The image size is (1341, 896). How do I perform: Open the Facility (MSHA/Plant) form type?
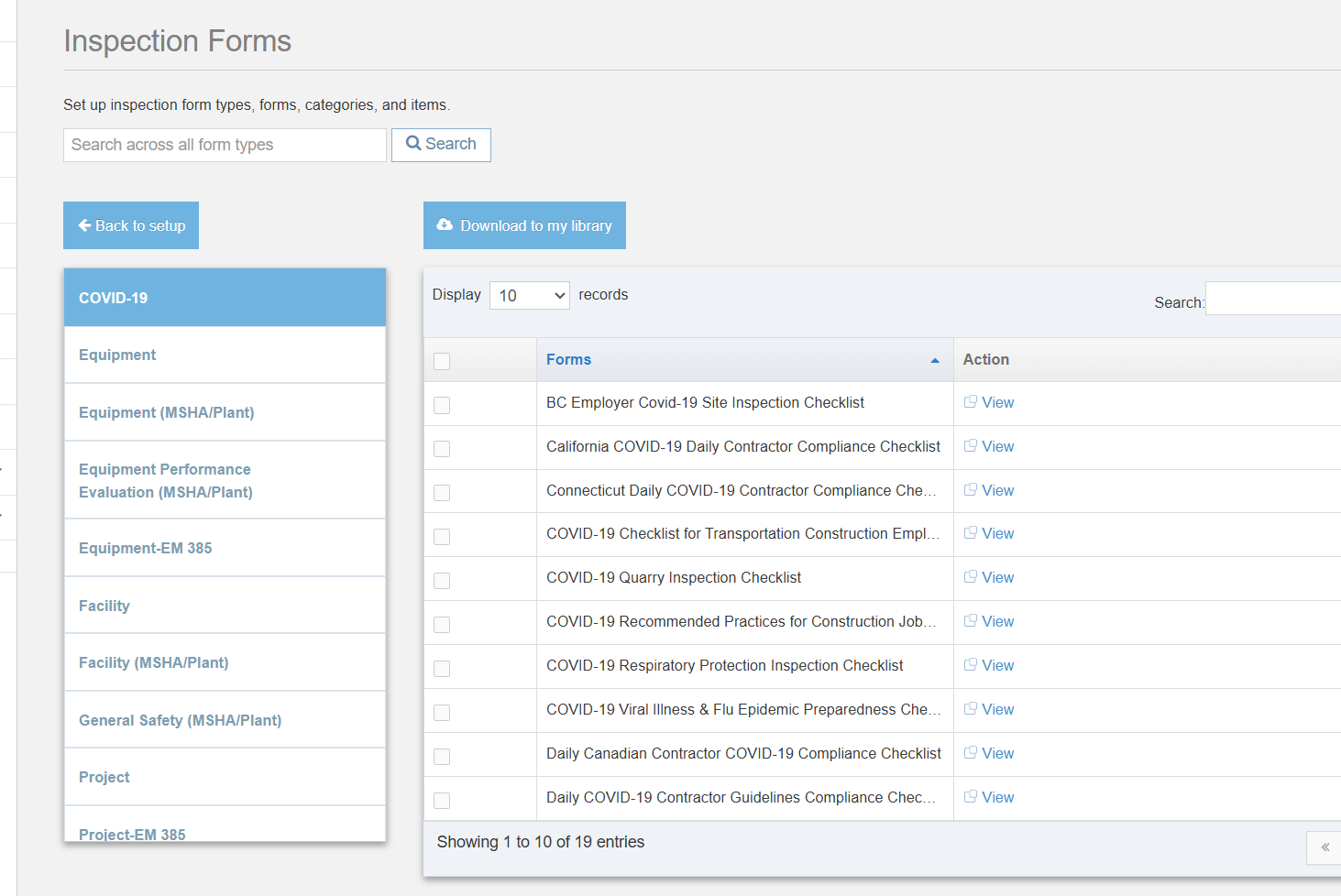point(225,662)
